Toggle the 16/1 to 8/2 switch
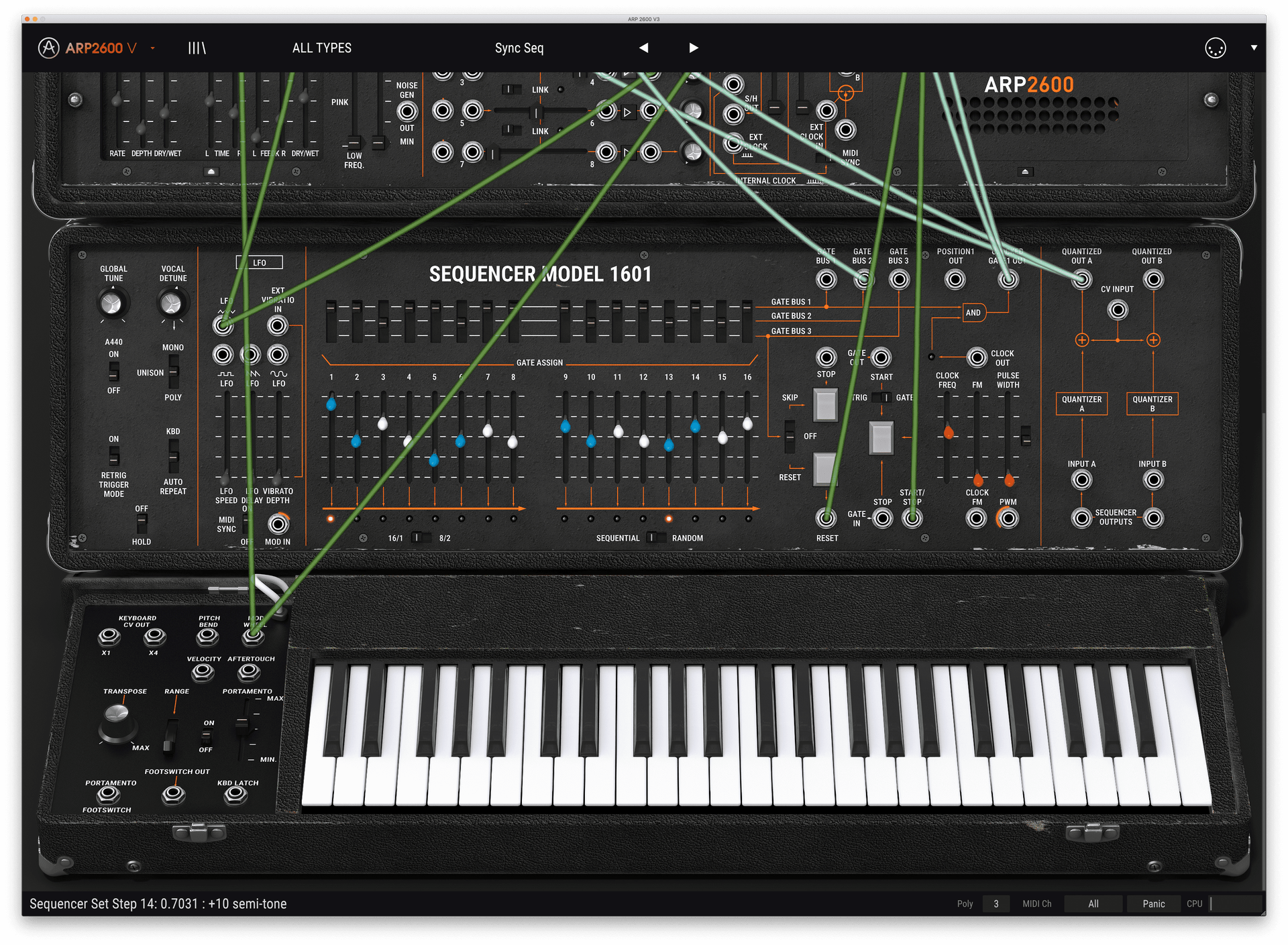The height and width of the screenshot is (945, 1288). [421, 538]
